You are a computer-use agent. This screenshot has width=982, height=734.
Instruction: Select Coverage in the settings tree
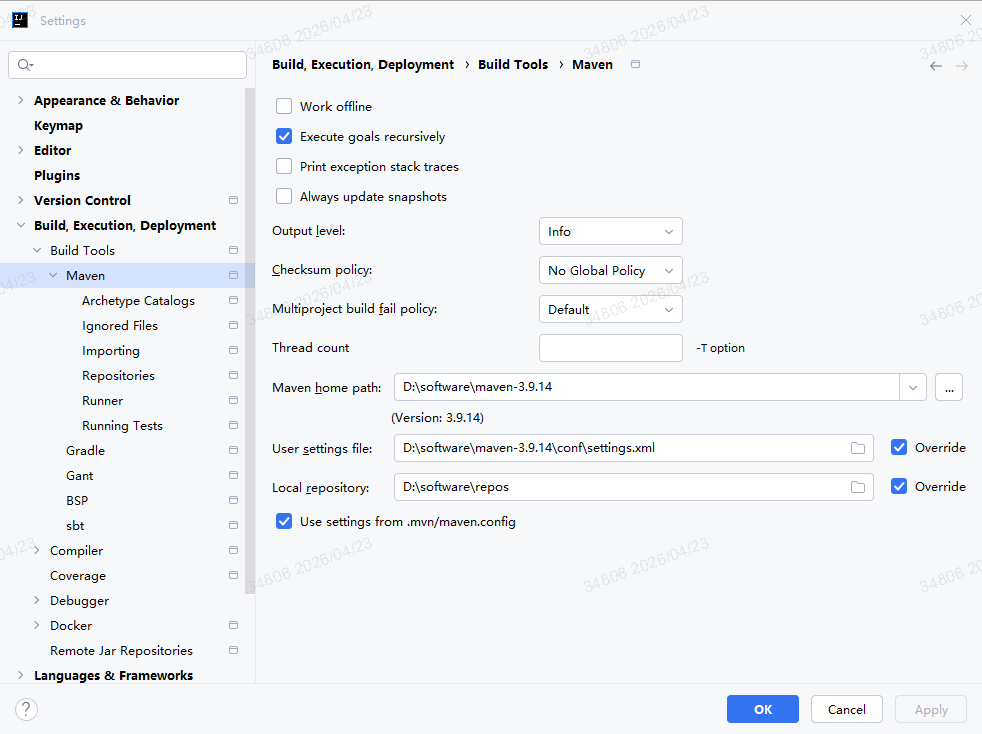[78, 576]
